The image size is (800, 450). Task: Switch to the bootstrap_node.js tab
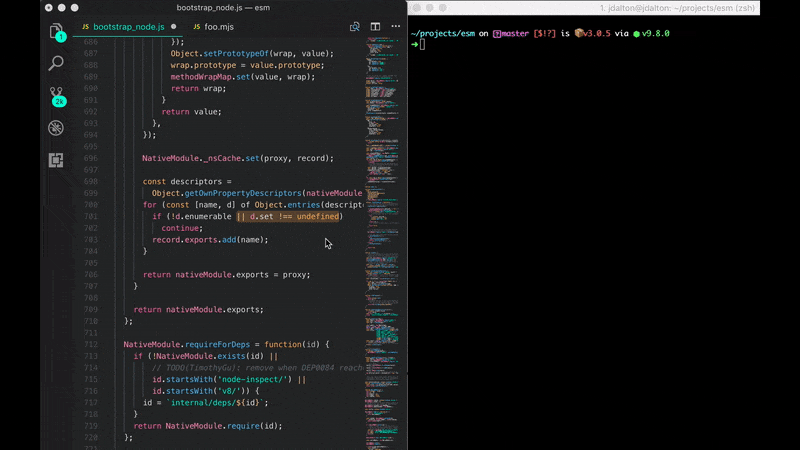(129, 27)
